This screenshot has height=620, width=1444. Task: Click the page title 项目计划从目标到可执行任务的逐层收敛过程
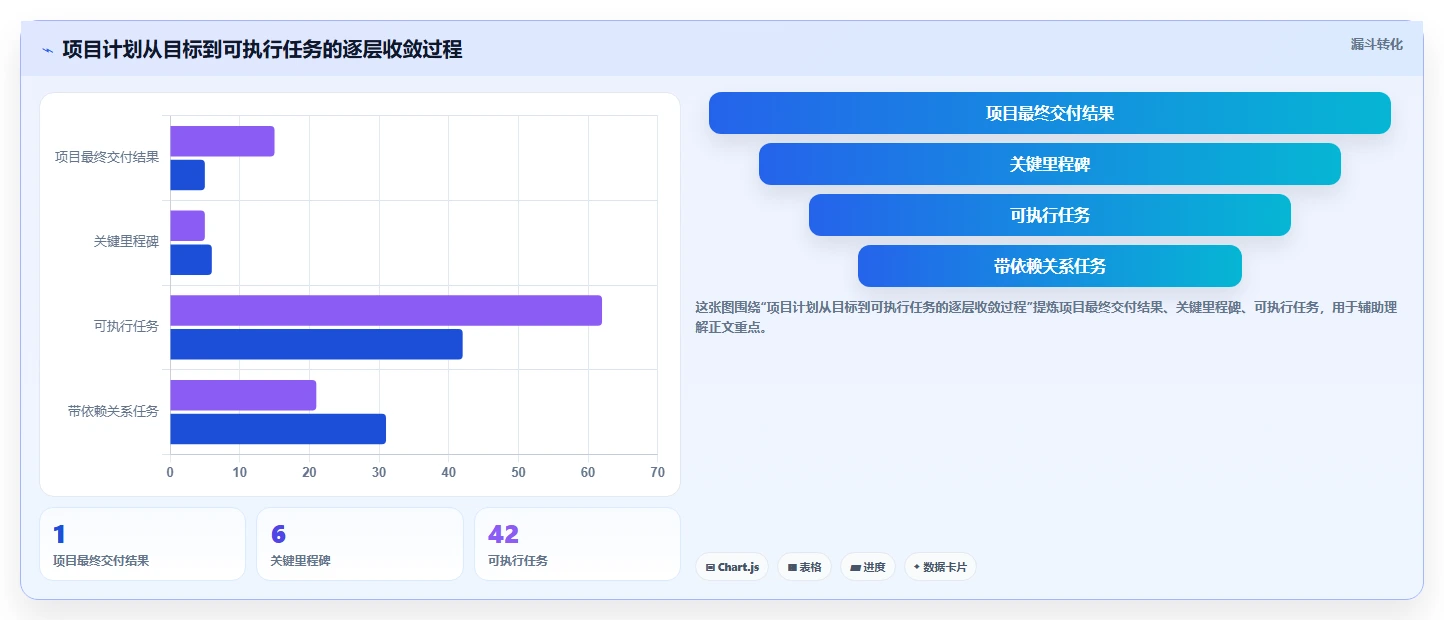pos(262,50)
